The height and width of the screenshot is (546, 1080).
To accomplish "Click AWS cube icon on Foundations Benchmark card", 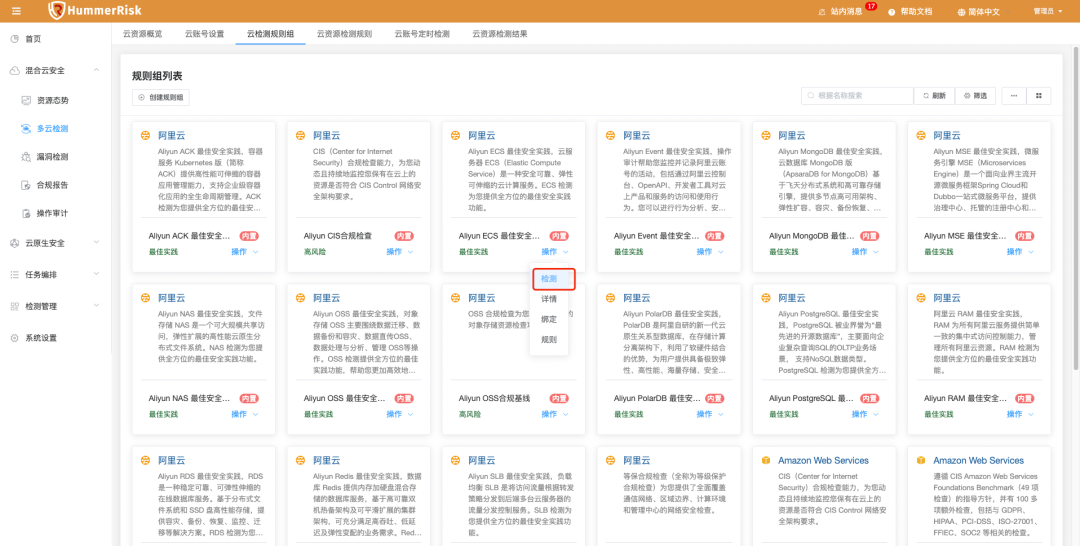I will tap(921, 461).
